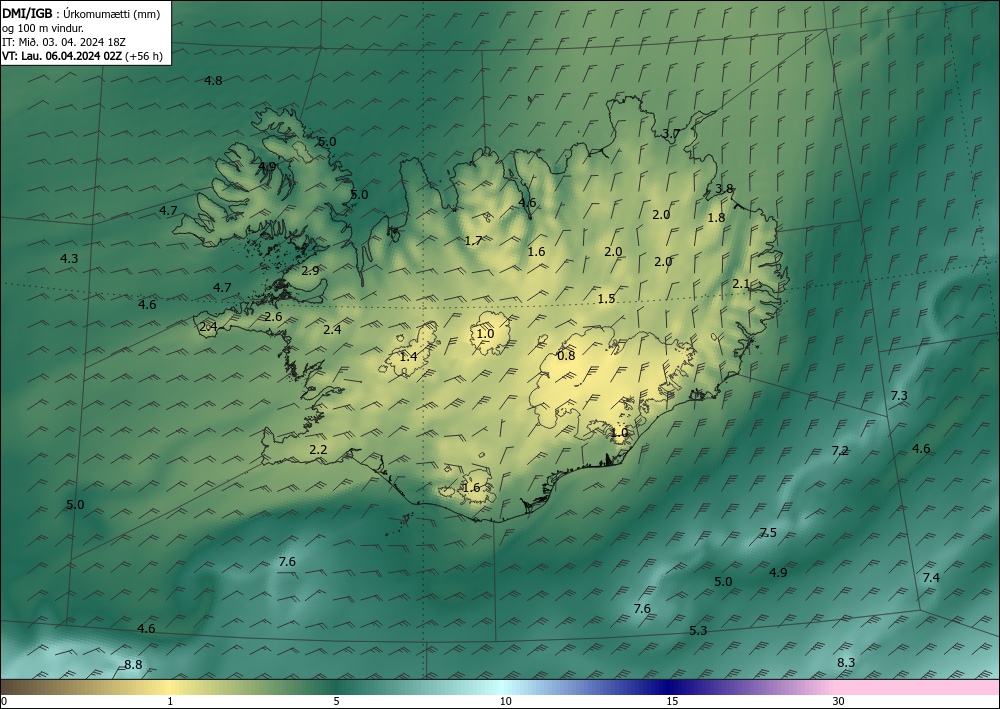Click the 3.7 value on the map

[x=671, y=134]
